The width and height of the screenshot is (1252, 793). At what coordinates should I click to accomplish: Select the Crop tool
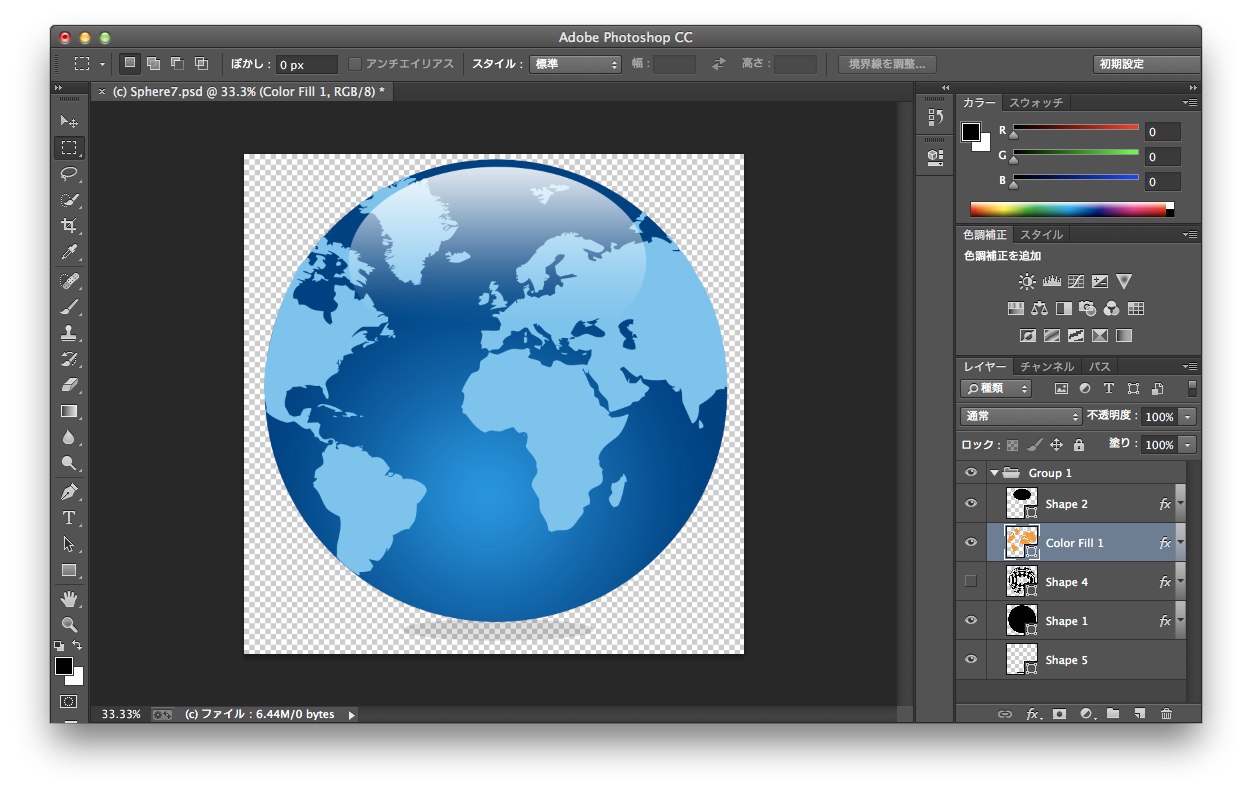69,226
